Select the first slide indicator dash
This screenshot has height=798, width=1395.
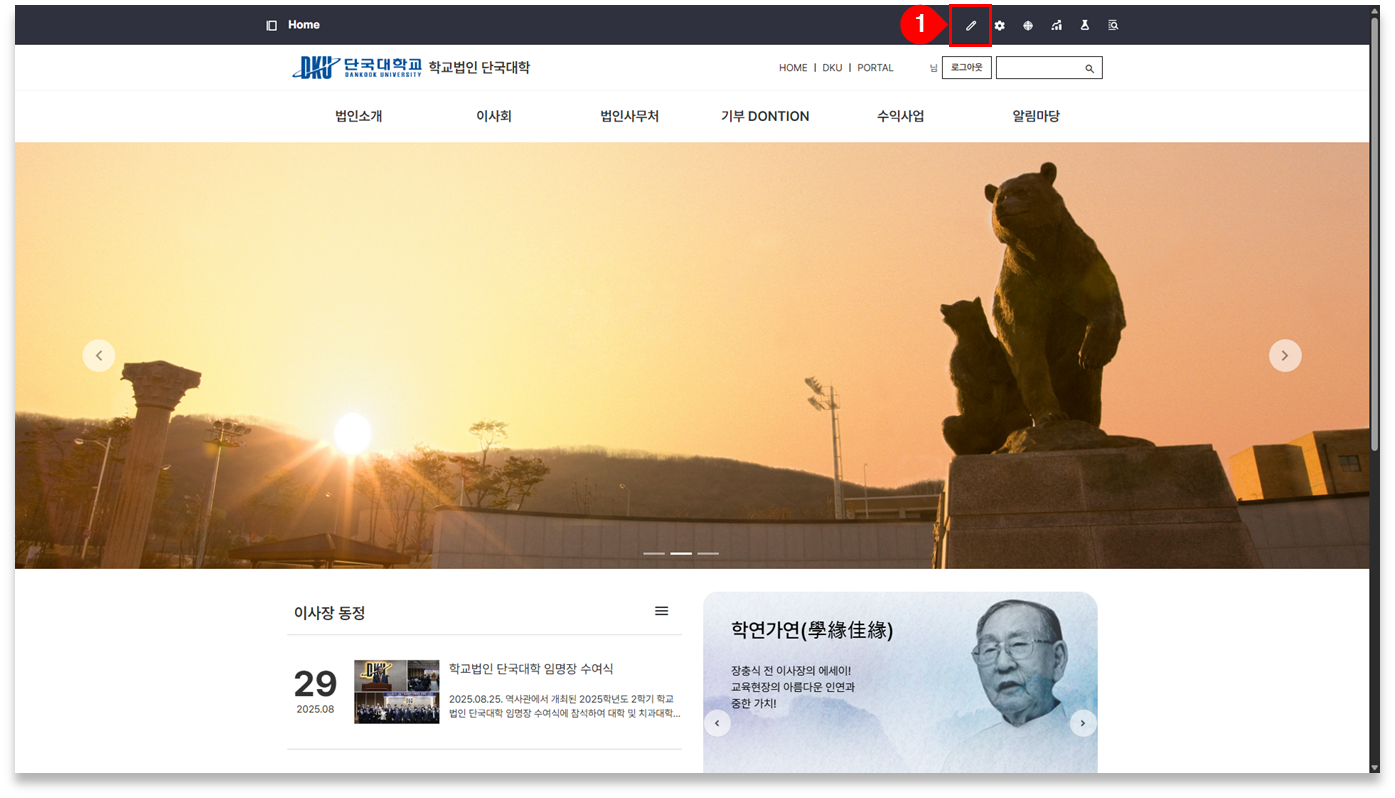coord(654,553)
